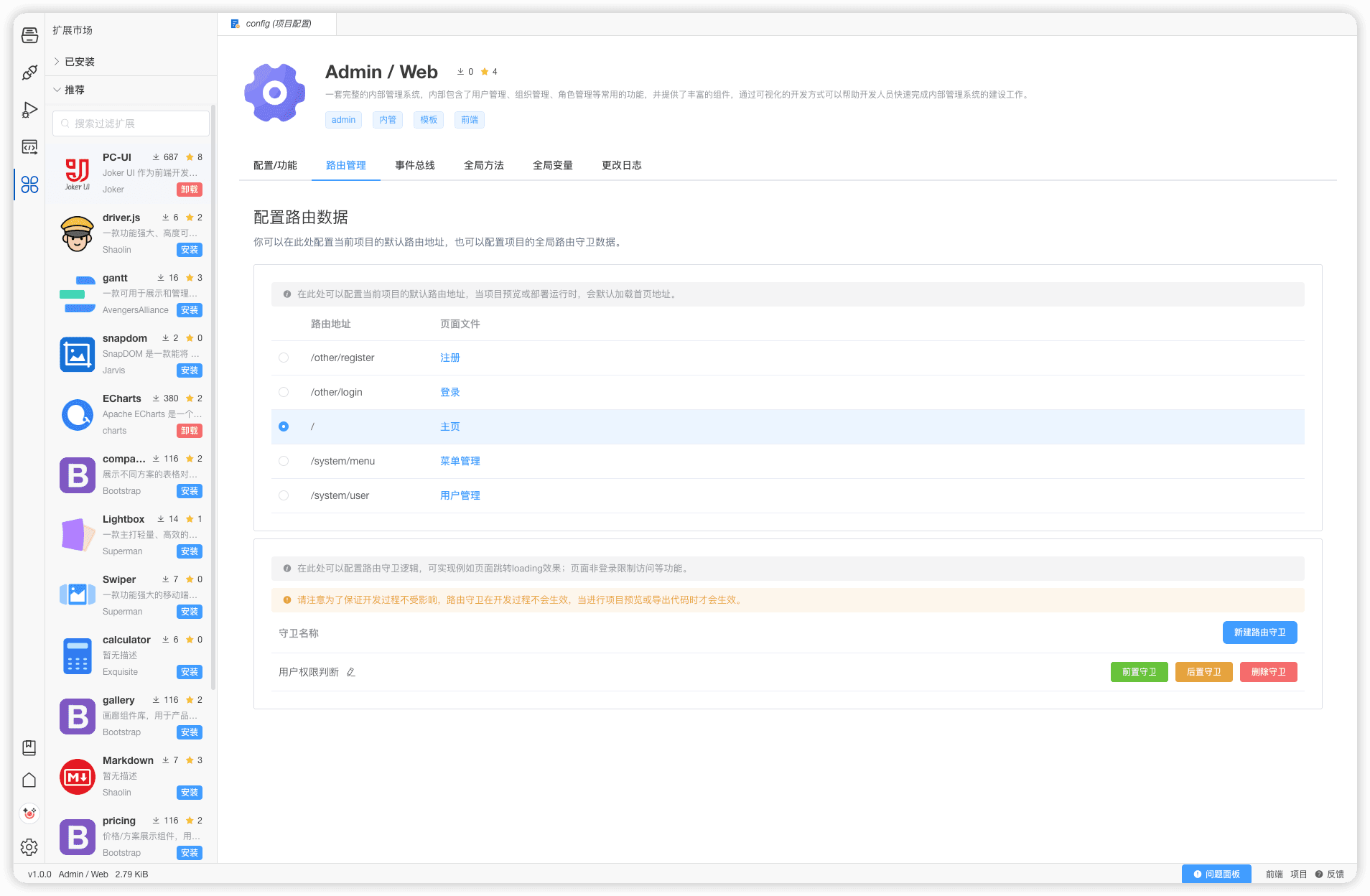
Task: Click the download count icon beside Admin / Web
Action: click(x=460, y=72)
